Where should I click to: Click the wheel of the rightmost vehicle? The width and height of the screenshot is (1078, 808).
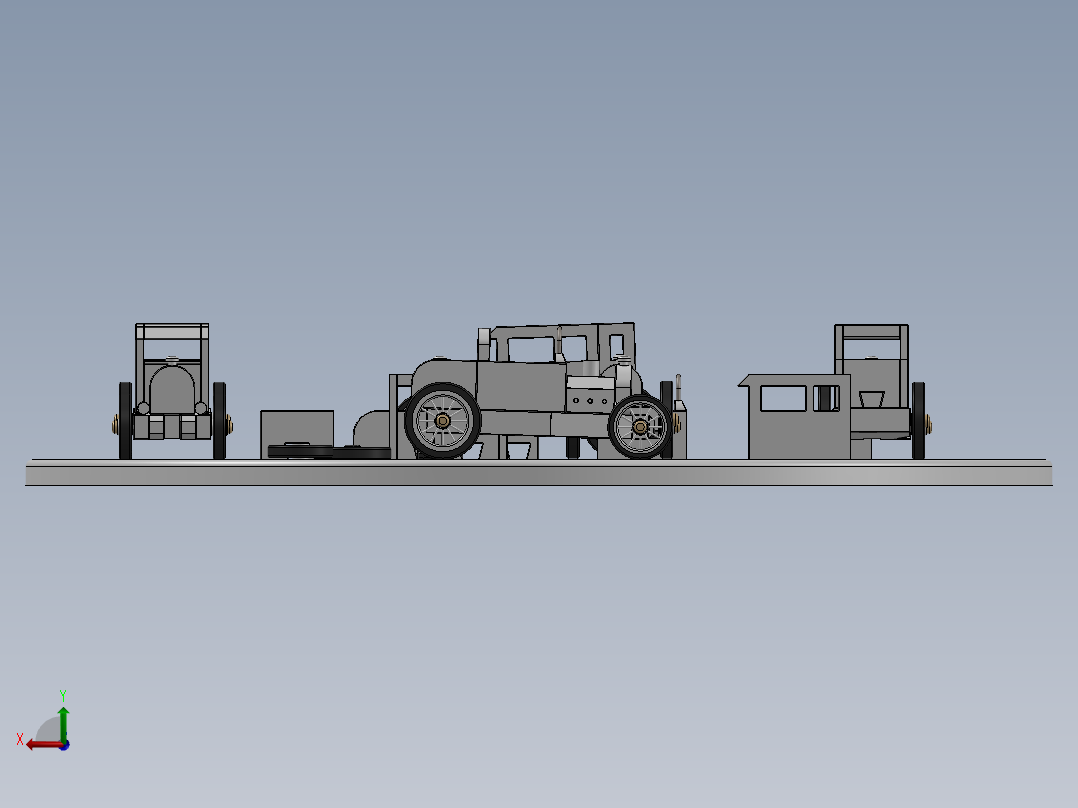tap(919, 418)
